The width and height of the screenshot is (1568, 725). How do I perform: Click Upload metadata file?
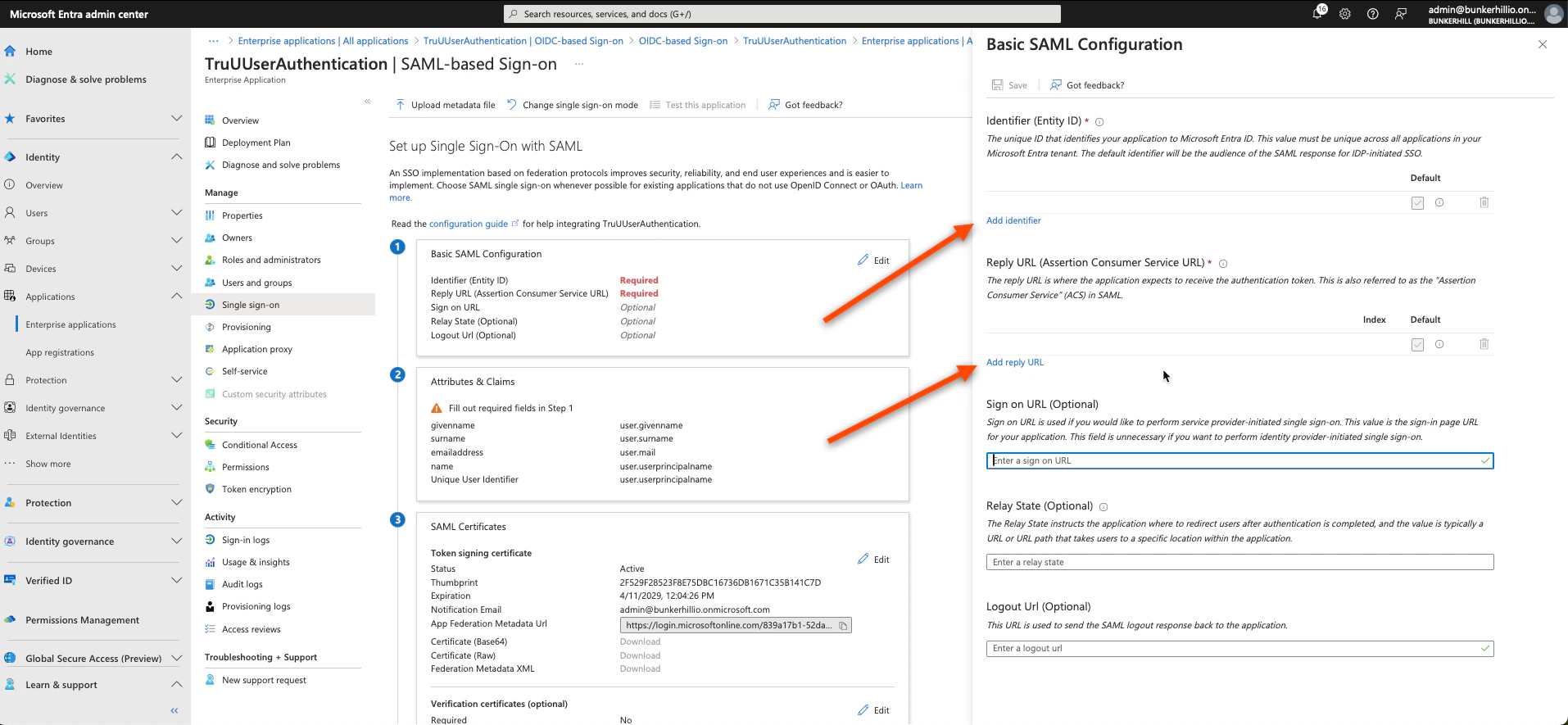click(445, 105)
